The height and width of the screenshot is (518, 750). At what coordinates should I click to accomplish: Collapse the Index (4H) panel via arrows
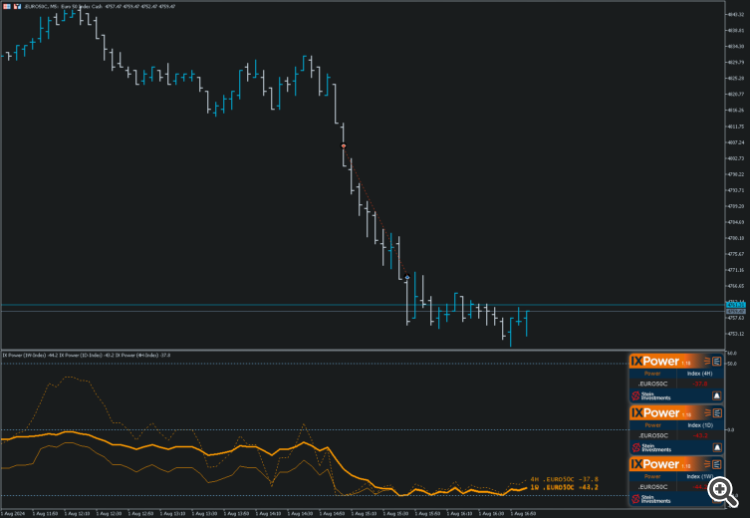(x=707, y=361)
